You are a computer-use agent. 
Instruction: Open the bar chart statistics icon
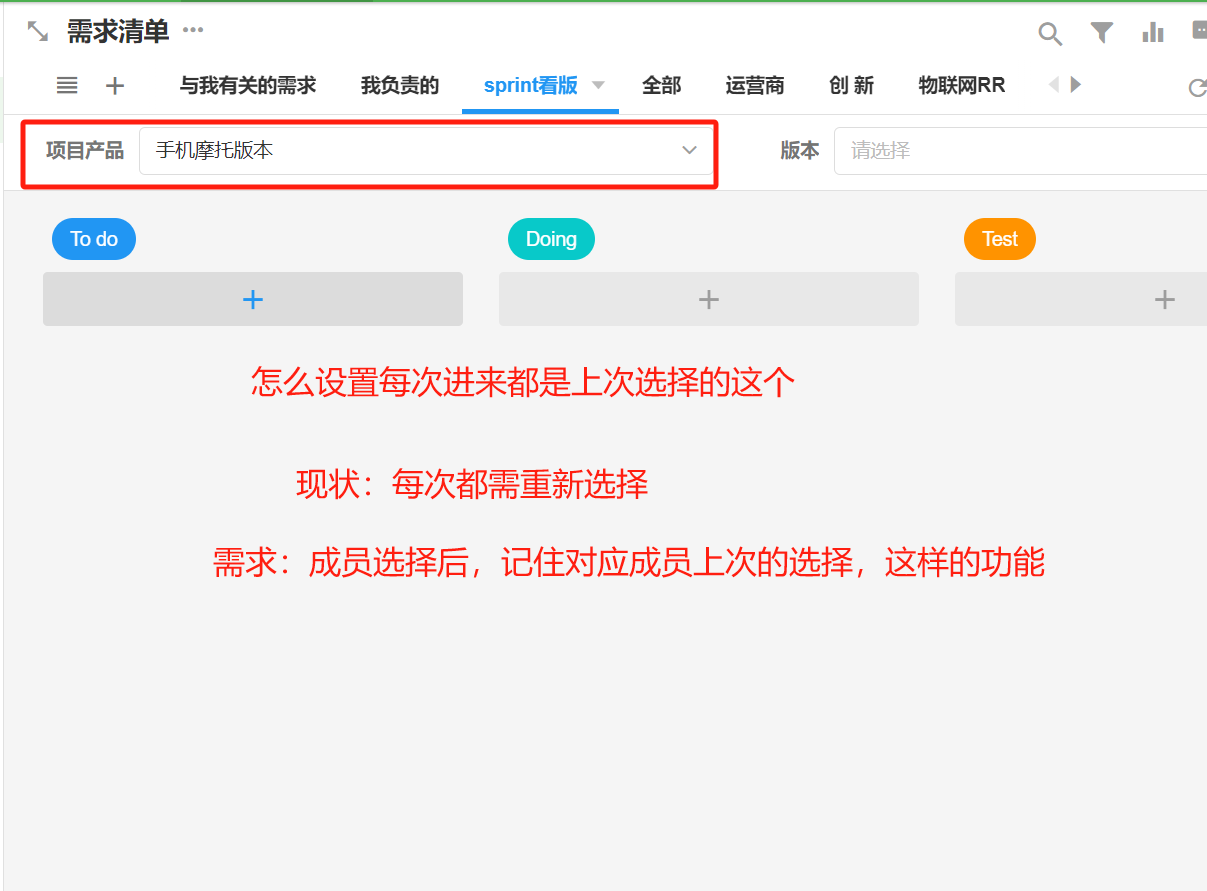point(1153,33)
